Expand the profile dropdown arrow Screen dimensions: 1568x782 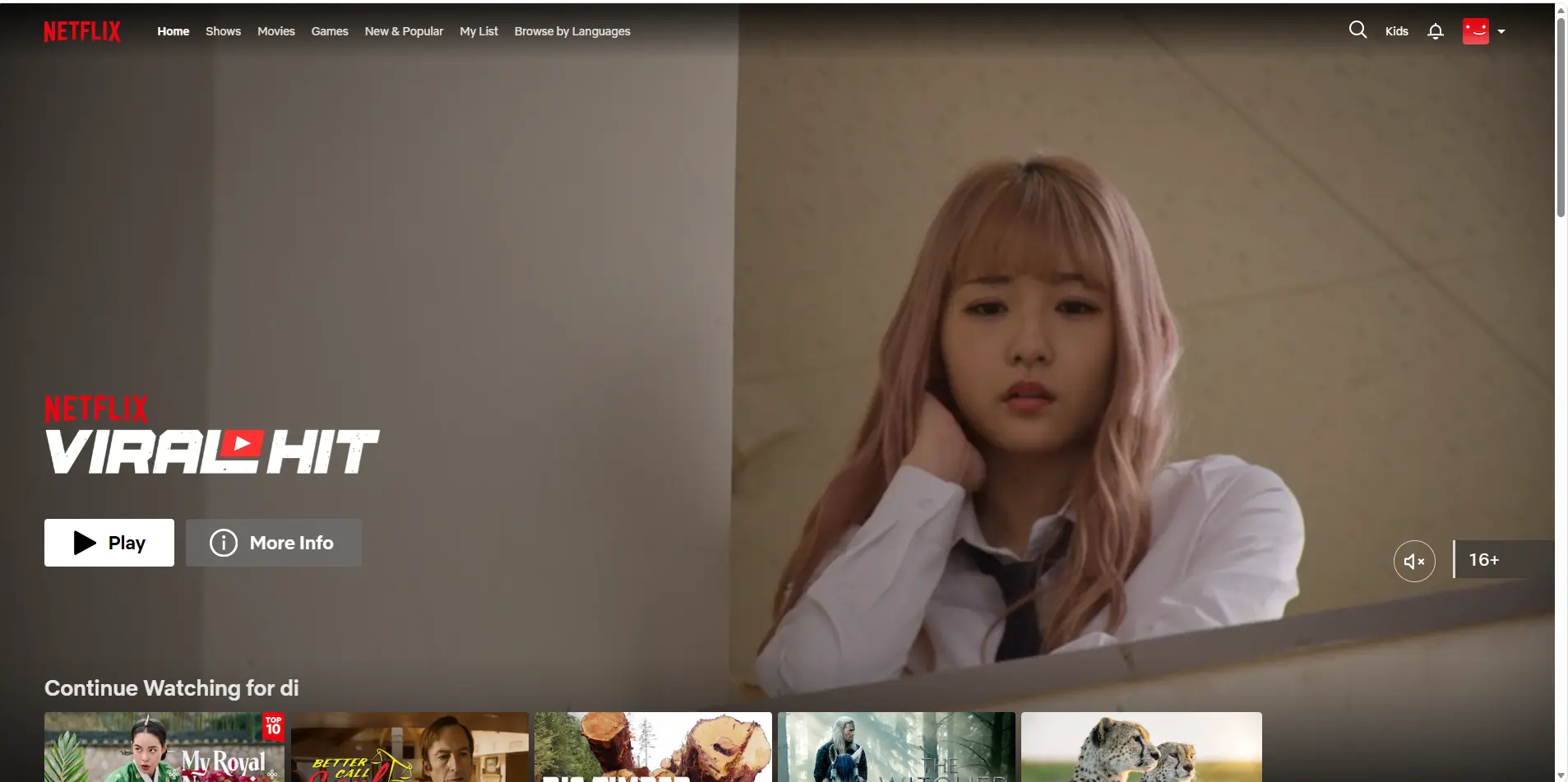tap(1501, 31)
